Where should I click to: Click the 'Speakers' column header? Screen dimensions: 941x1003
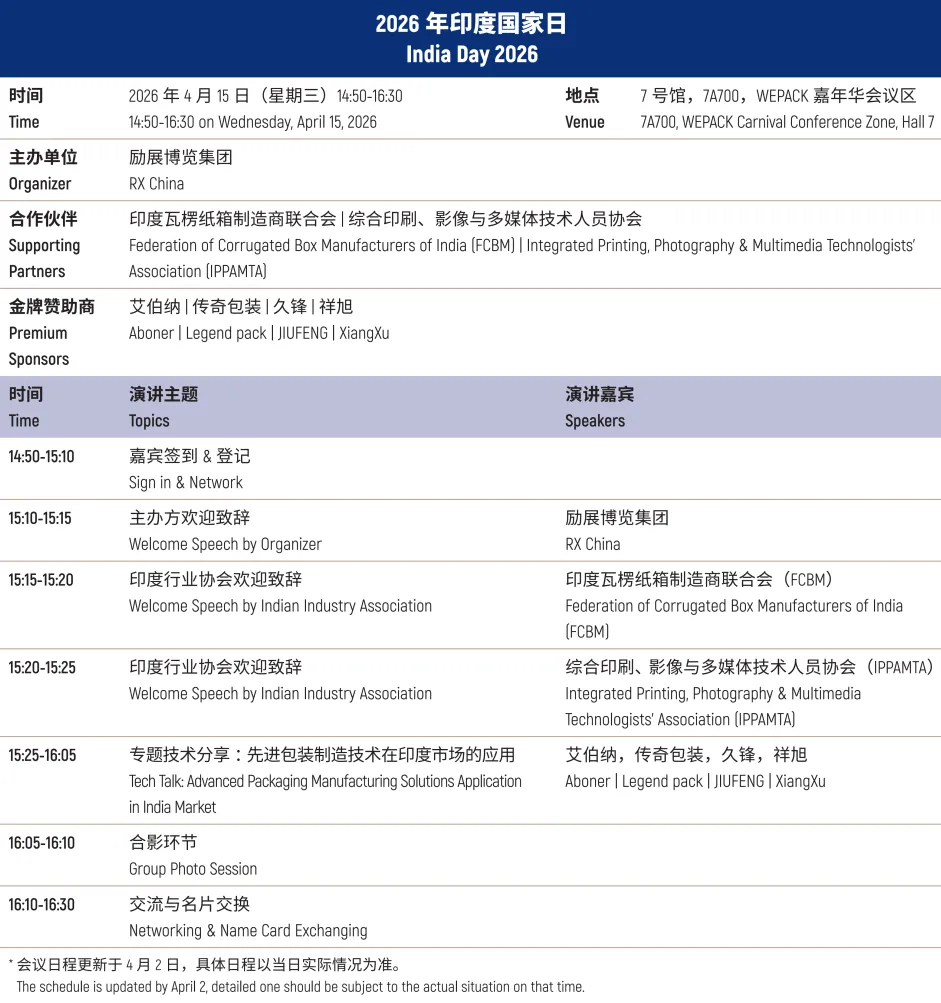tap(595, 421)
